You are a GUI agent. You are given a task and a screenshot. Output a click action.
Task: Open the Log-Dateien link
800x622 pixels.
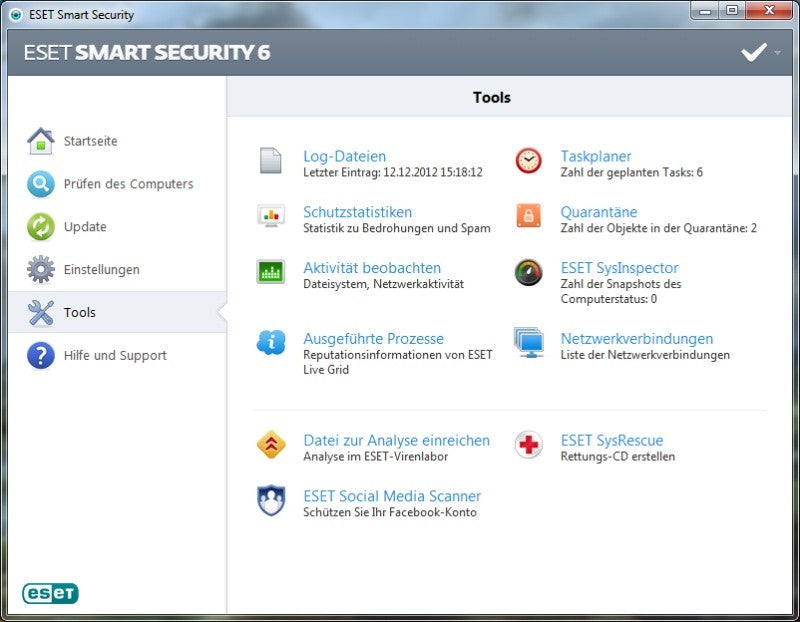tap(344, 156)
